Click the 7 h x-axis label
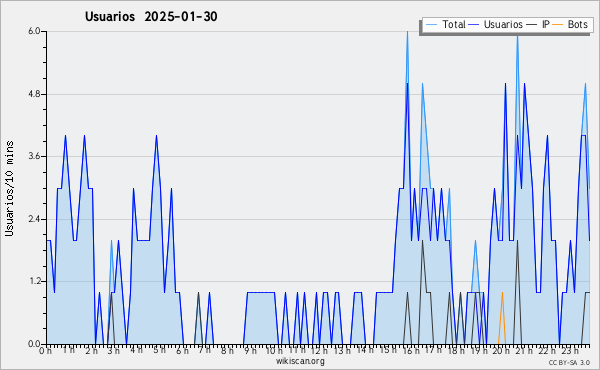The height and width of the screenshot is (370, 600). pyautogui.click(x=204, y=350)
